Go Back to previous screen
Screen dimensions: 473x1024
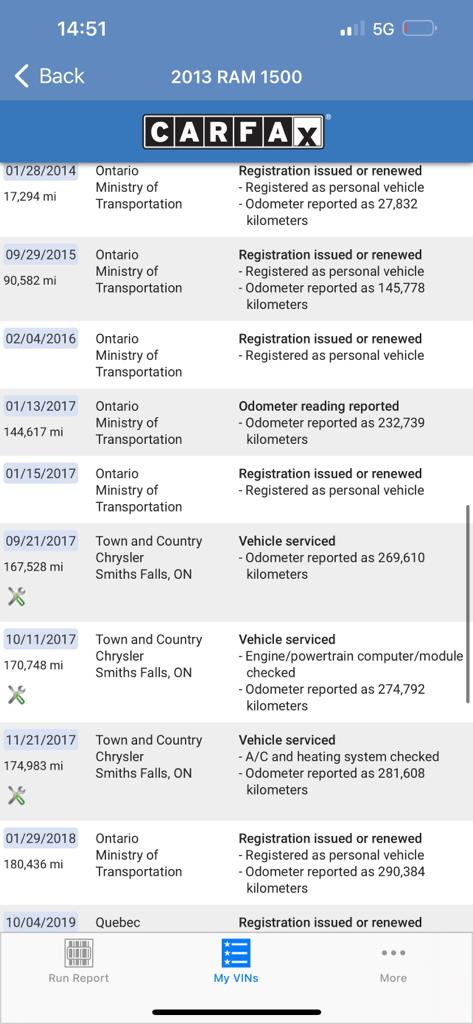[50, 76]
